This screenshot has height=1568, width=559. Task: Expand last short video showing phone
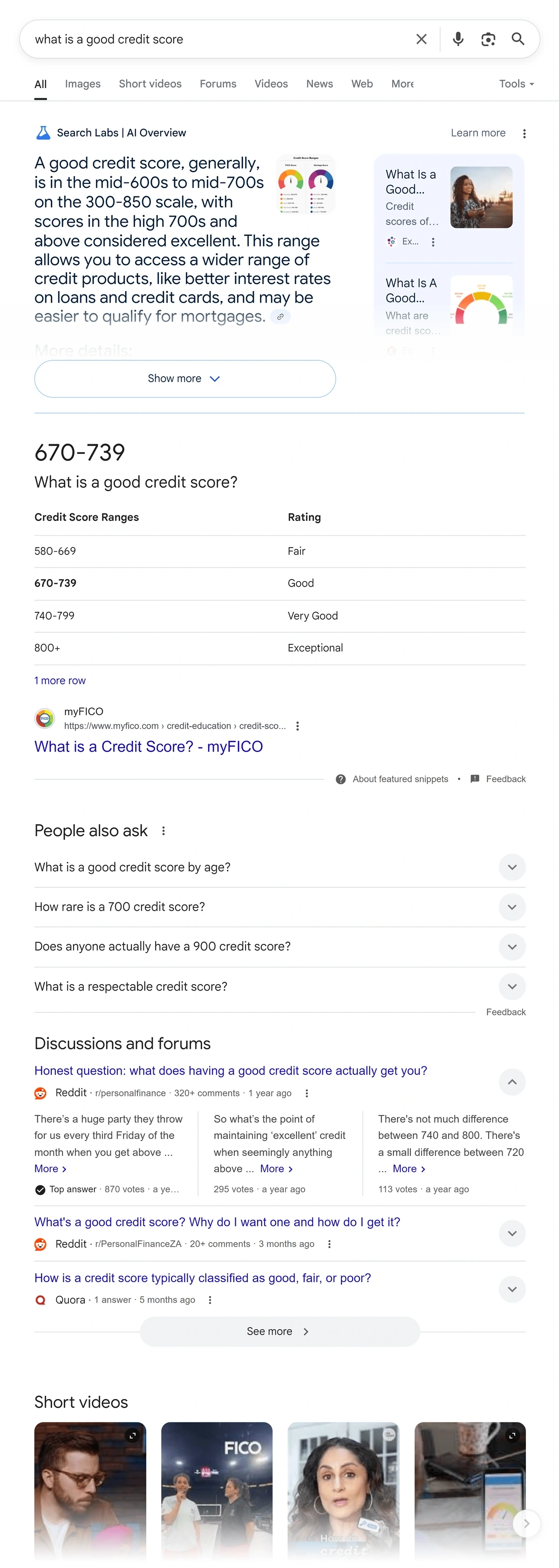pyautogui.click(x=512, y=1436)
